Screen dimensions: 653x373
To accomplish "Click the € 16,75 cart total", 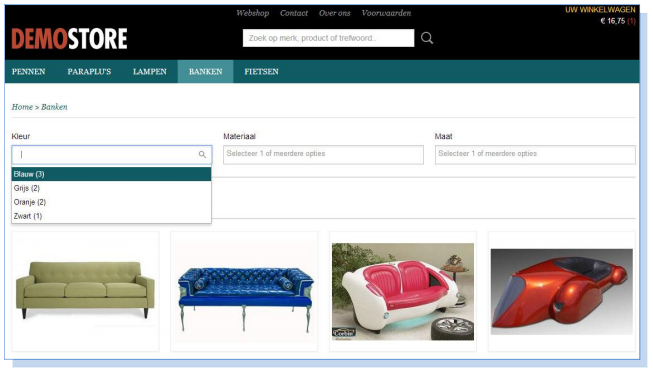I will [x=613, y=21].
